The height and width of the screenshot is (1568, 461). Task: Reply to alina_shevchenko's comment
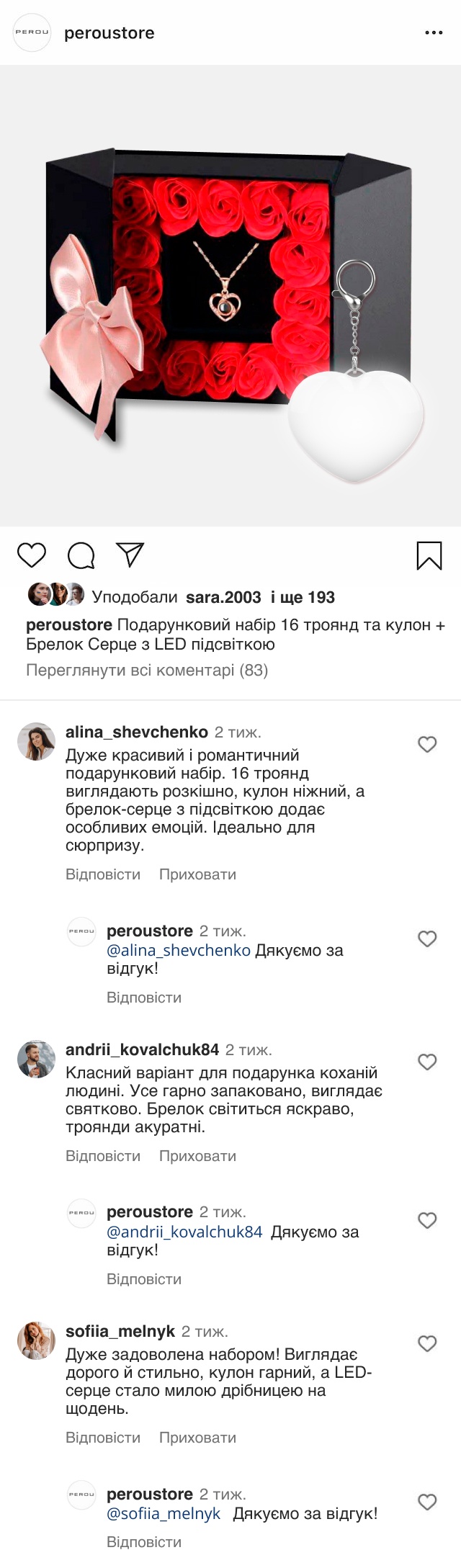[103, 874]
